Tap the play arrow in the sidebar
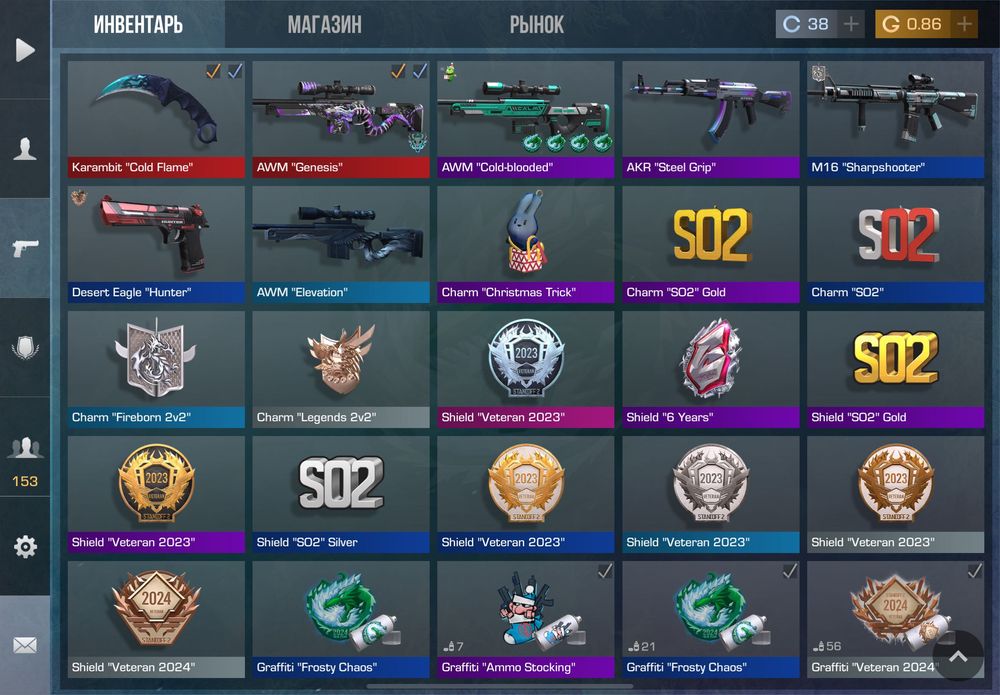Viewport: 1000px width, 695px height. [x=25, y=50]
